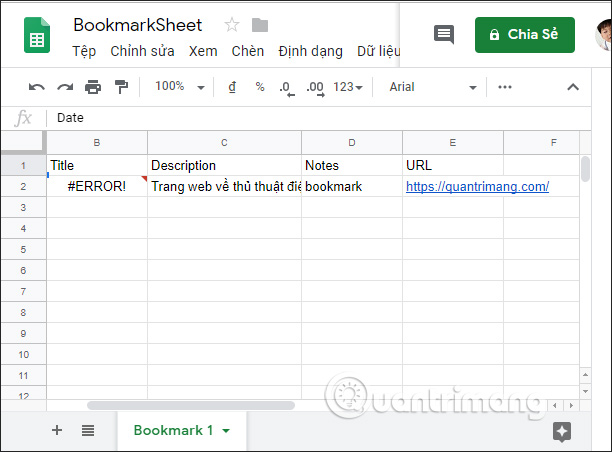This screenshot has width=612, height=452.
Task: Open the Định dạng menu
Action: pyautogui.click(x=310, y=51)
